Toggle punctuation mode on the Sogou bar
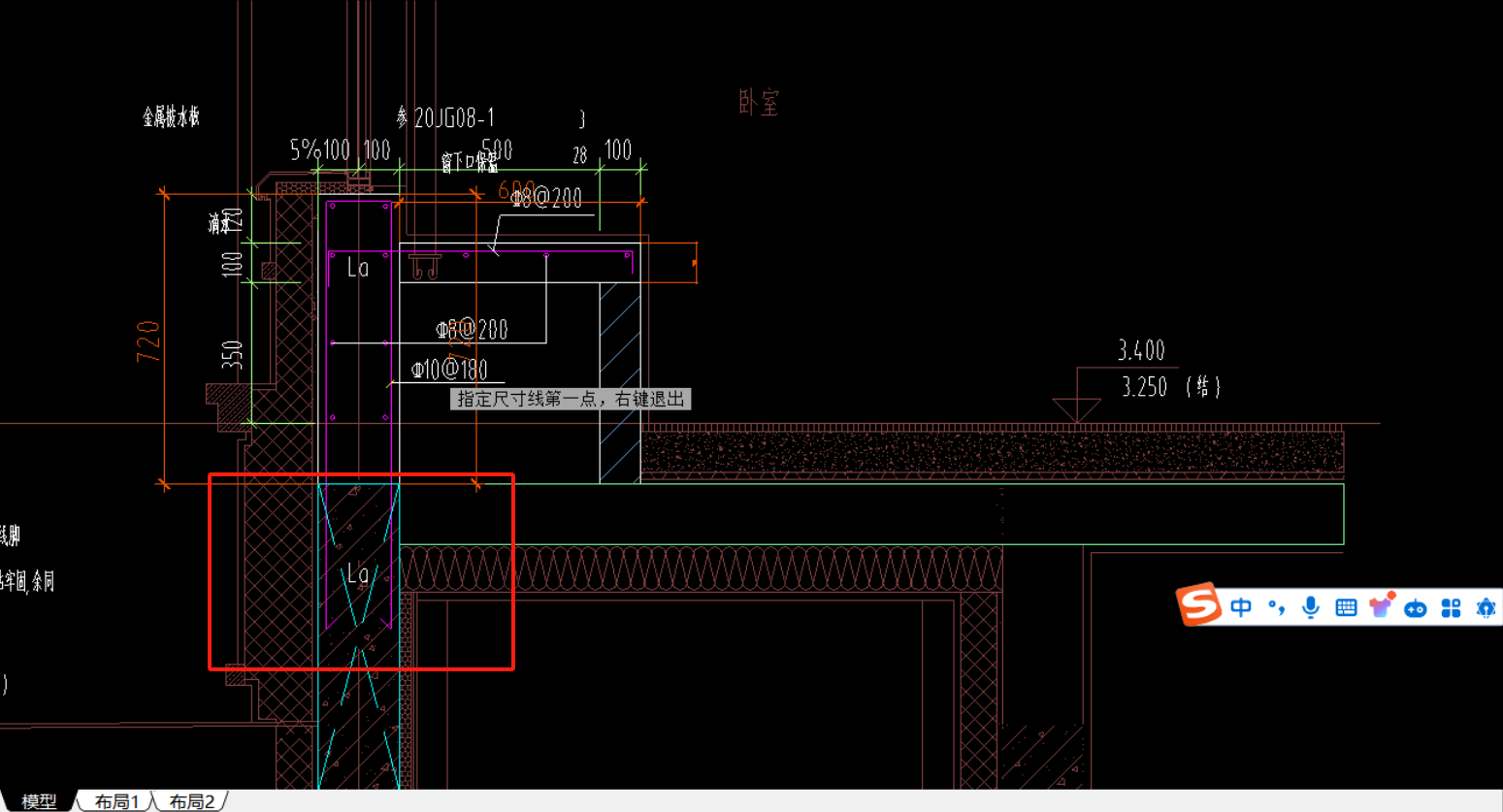The image size is (1503, 812). pyautogui.click(x=1276, y=607)
